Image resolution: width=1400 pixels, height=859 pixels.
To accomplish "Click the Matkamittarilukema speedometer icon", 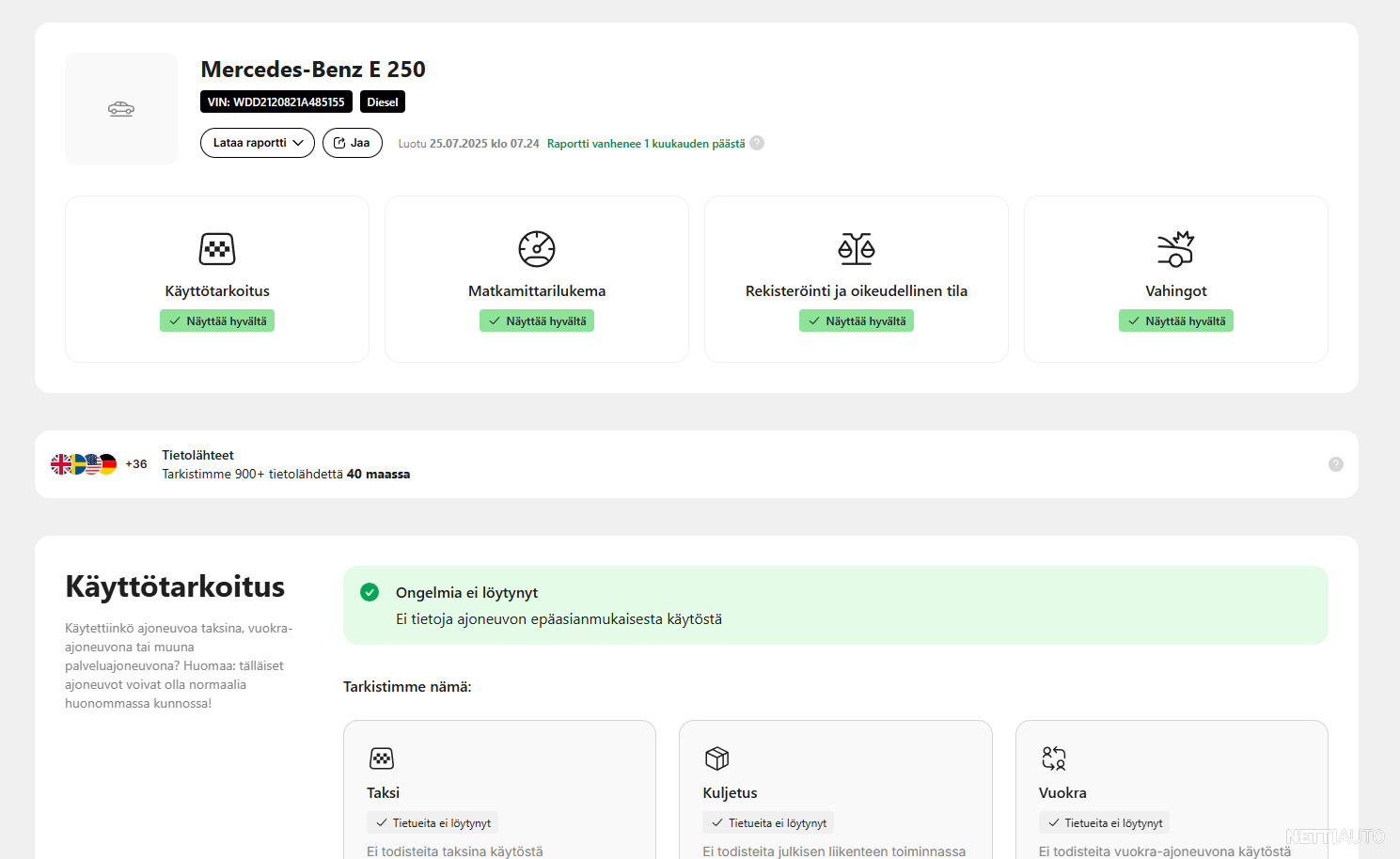I will point(537,249).
